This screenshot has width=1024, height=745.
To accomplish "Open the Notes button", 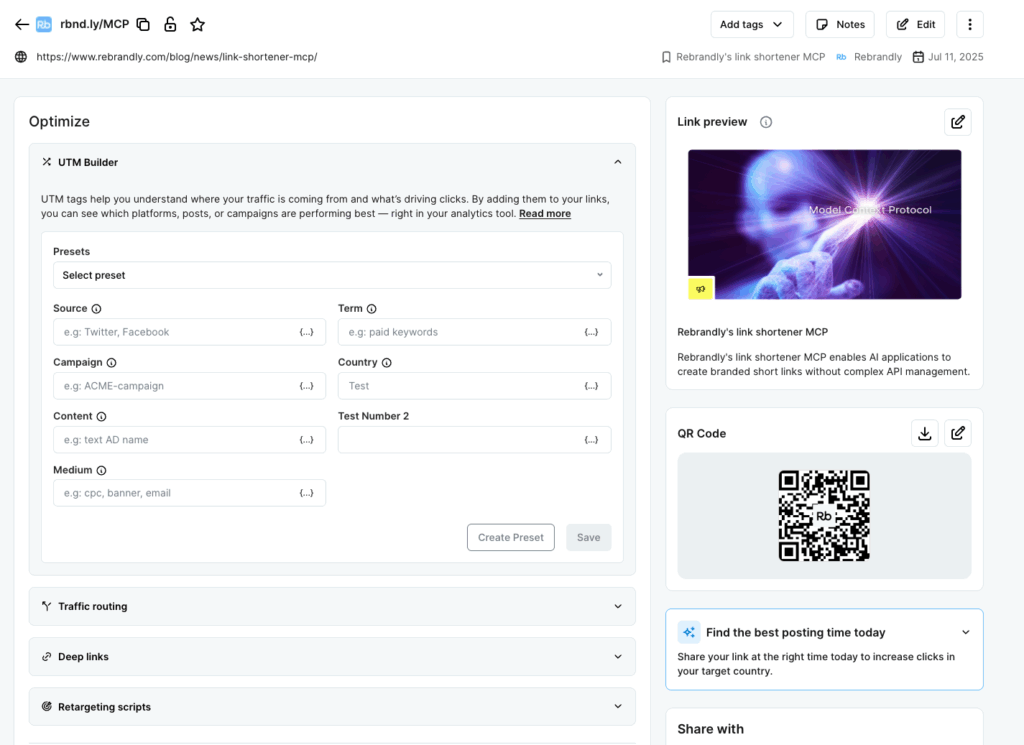I will [840, 25].
